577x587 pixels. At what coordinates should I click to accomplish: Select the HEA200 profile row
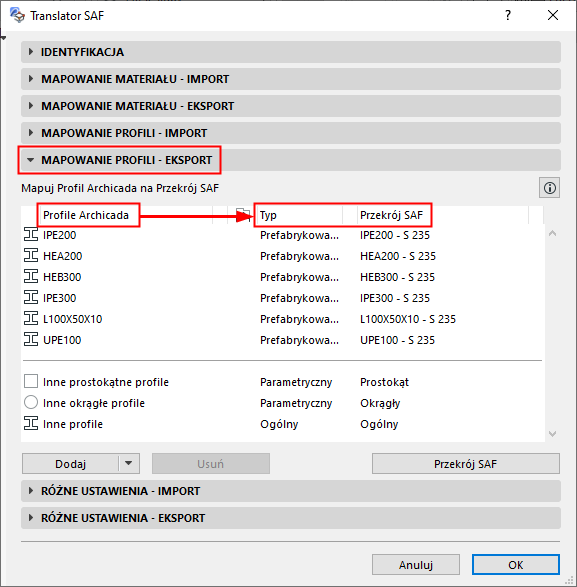pyautogui.click(x=283, y=256)
